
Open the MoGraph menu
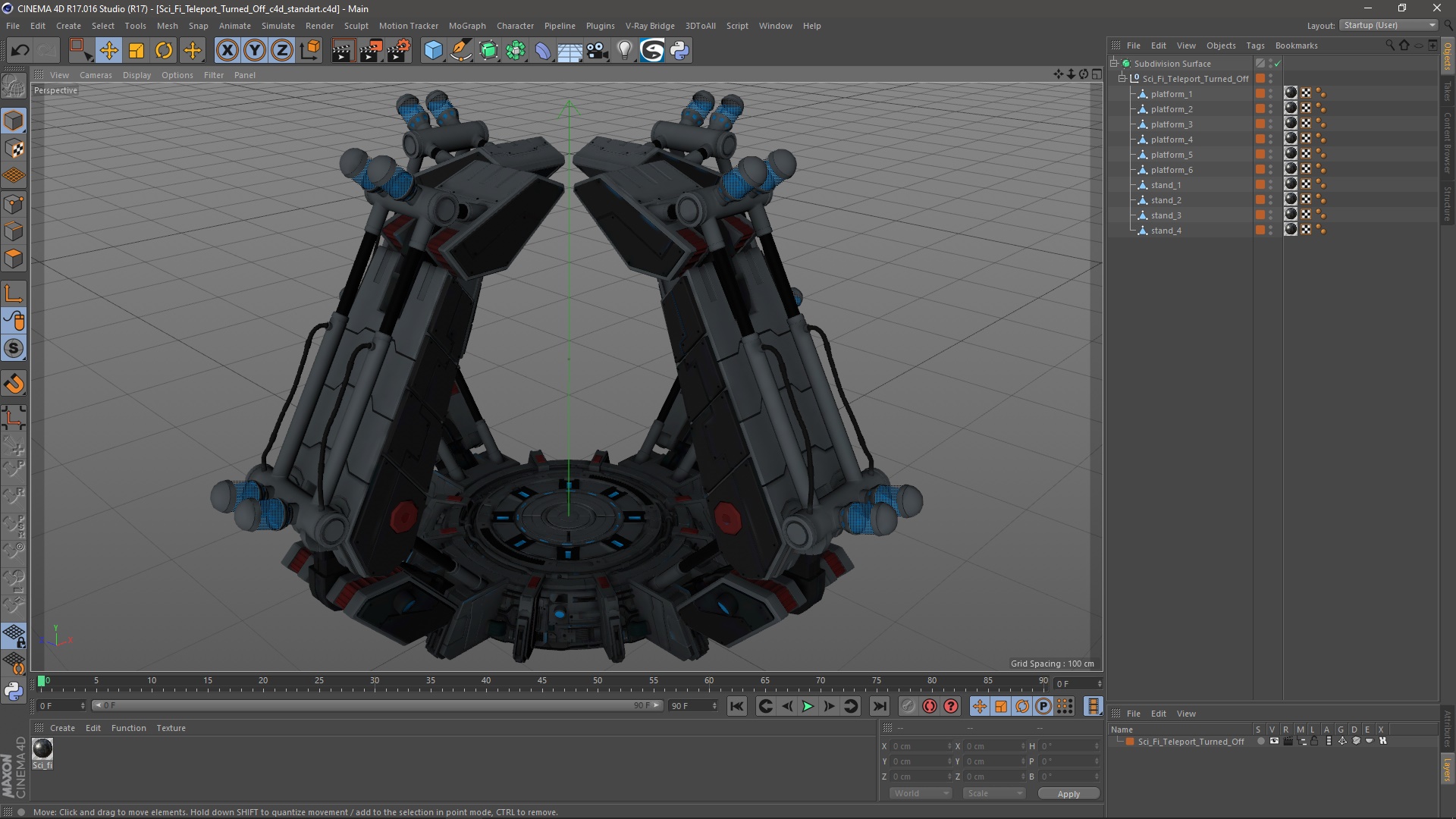coord(467,26)
